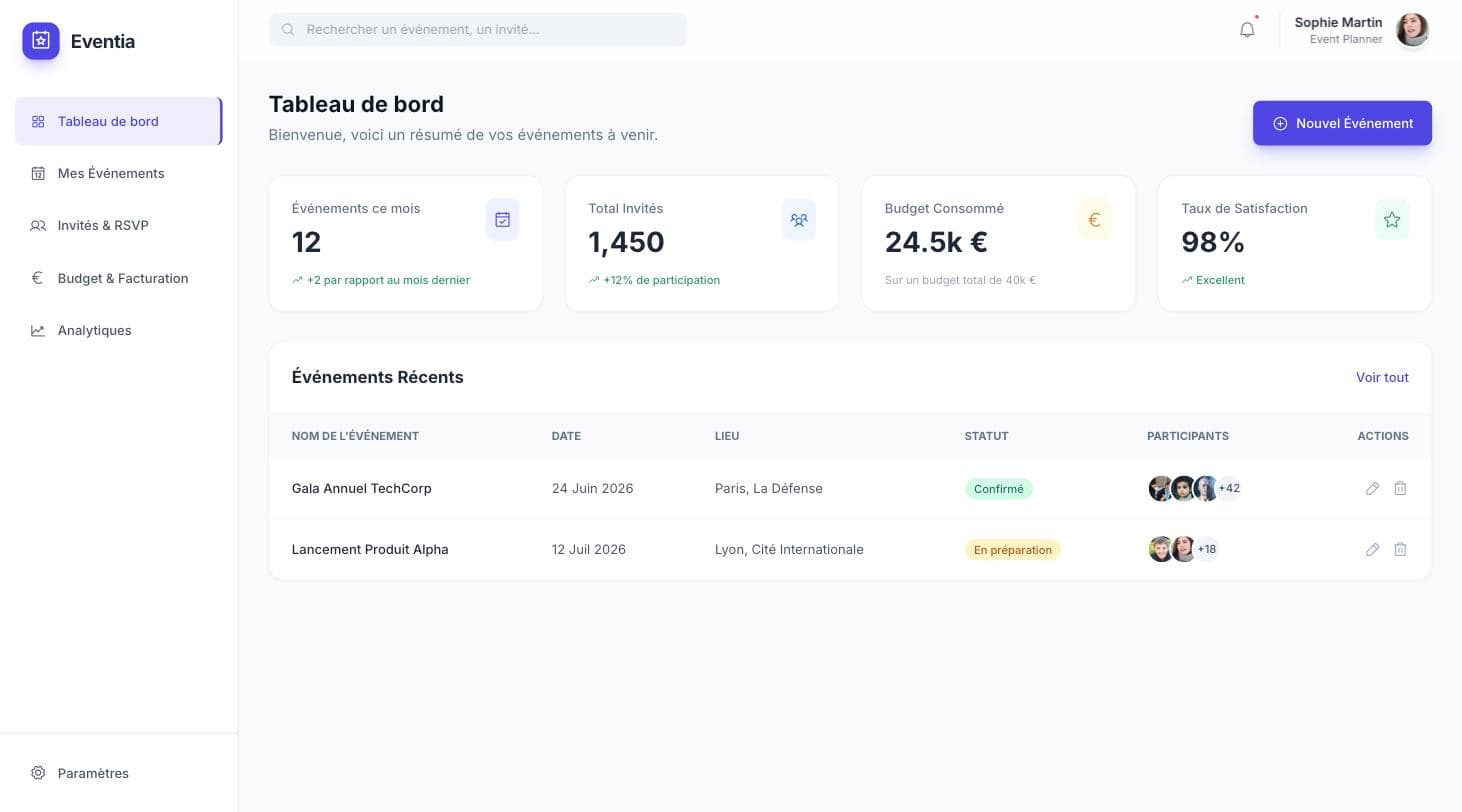Click the Eventia brand name
Image resolution: width=1462 pixels, height=812 pixels.
tap(103, 41)
